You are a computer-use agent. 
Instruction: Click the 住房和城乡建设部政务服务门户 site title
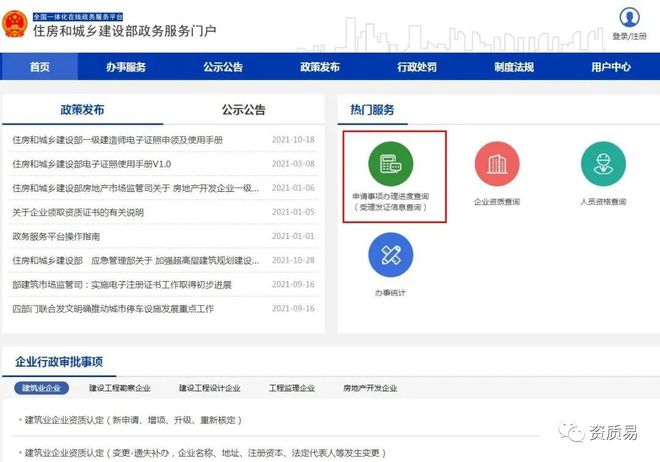click(125, 31)
